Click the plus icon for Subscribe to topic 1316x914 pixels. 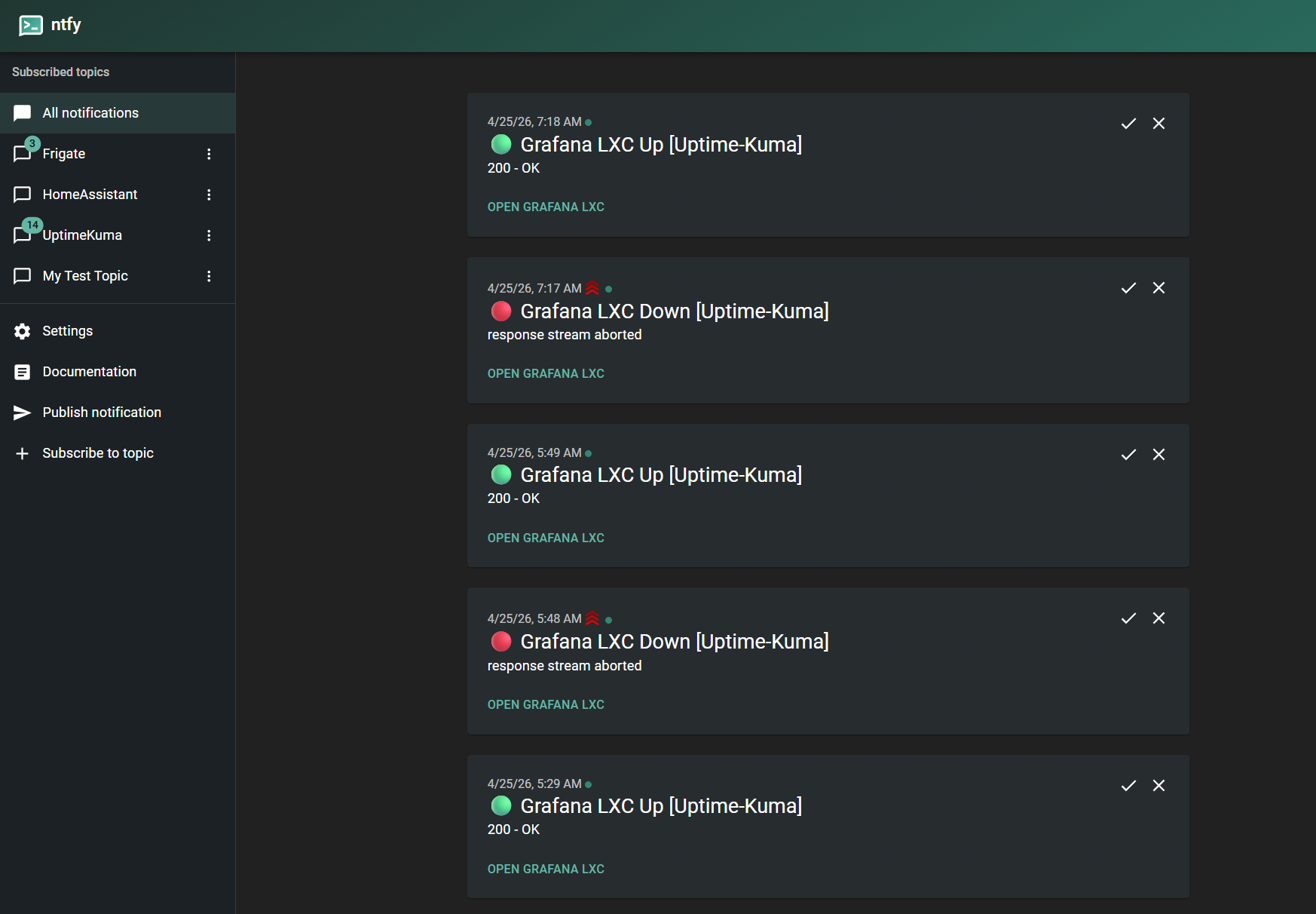23,453
